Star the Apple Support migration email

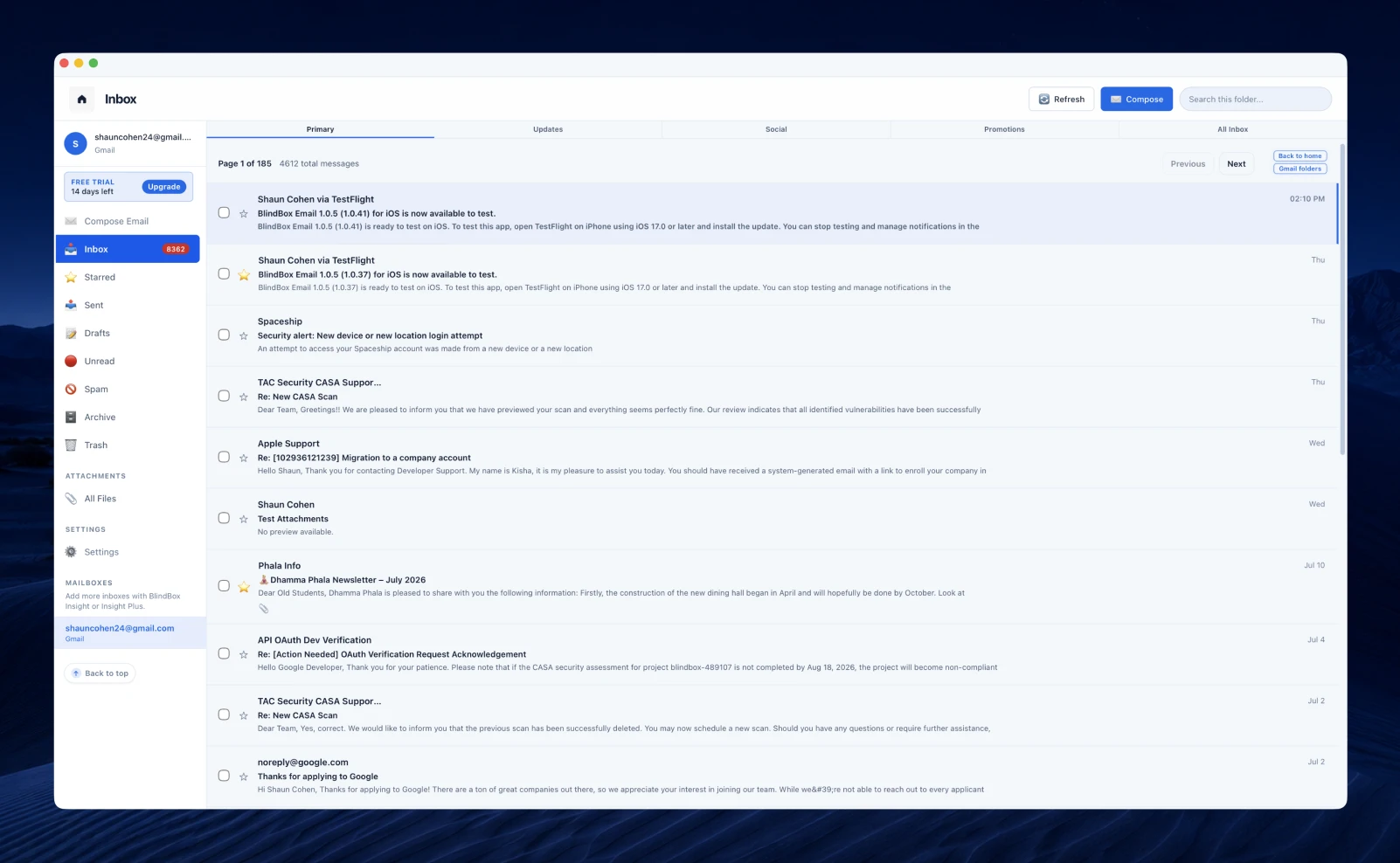click(x=244, y=459)
